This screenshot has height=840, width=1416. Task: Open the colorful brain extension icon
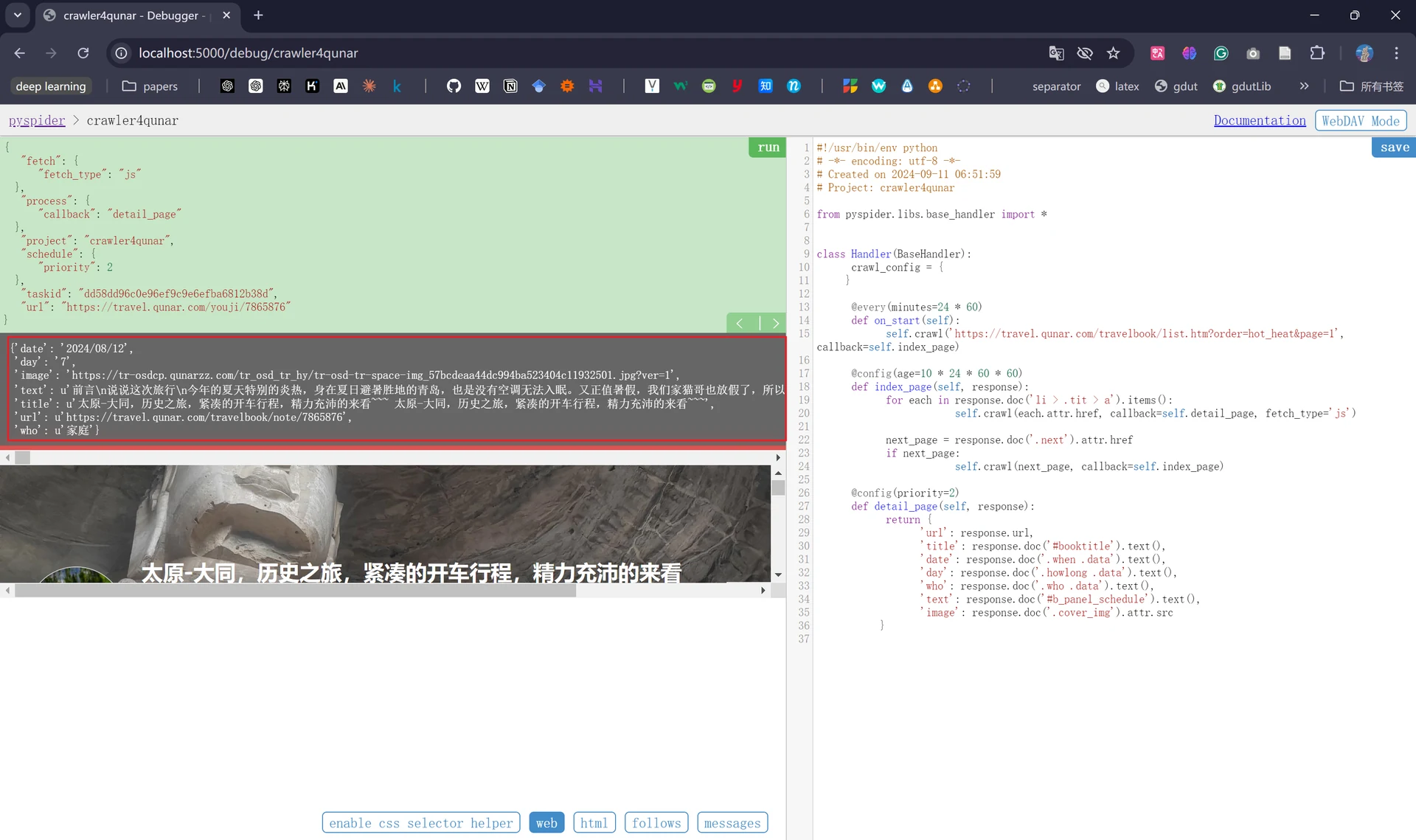click(1189, 53)
